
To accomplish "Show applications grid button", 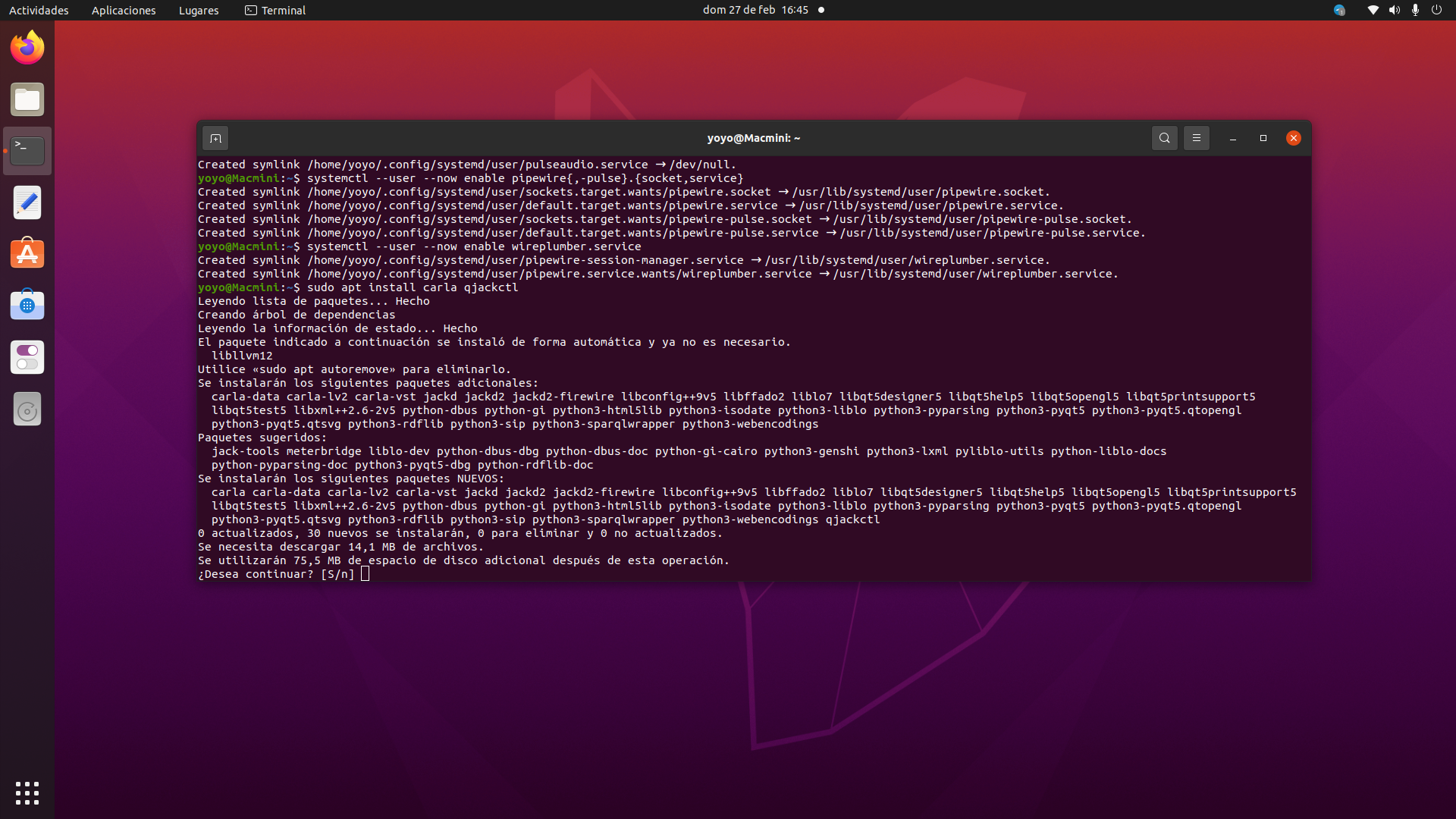I will coord(27,792).
